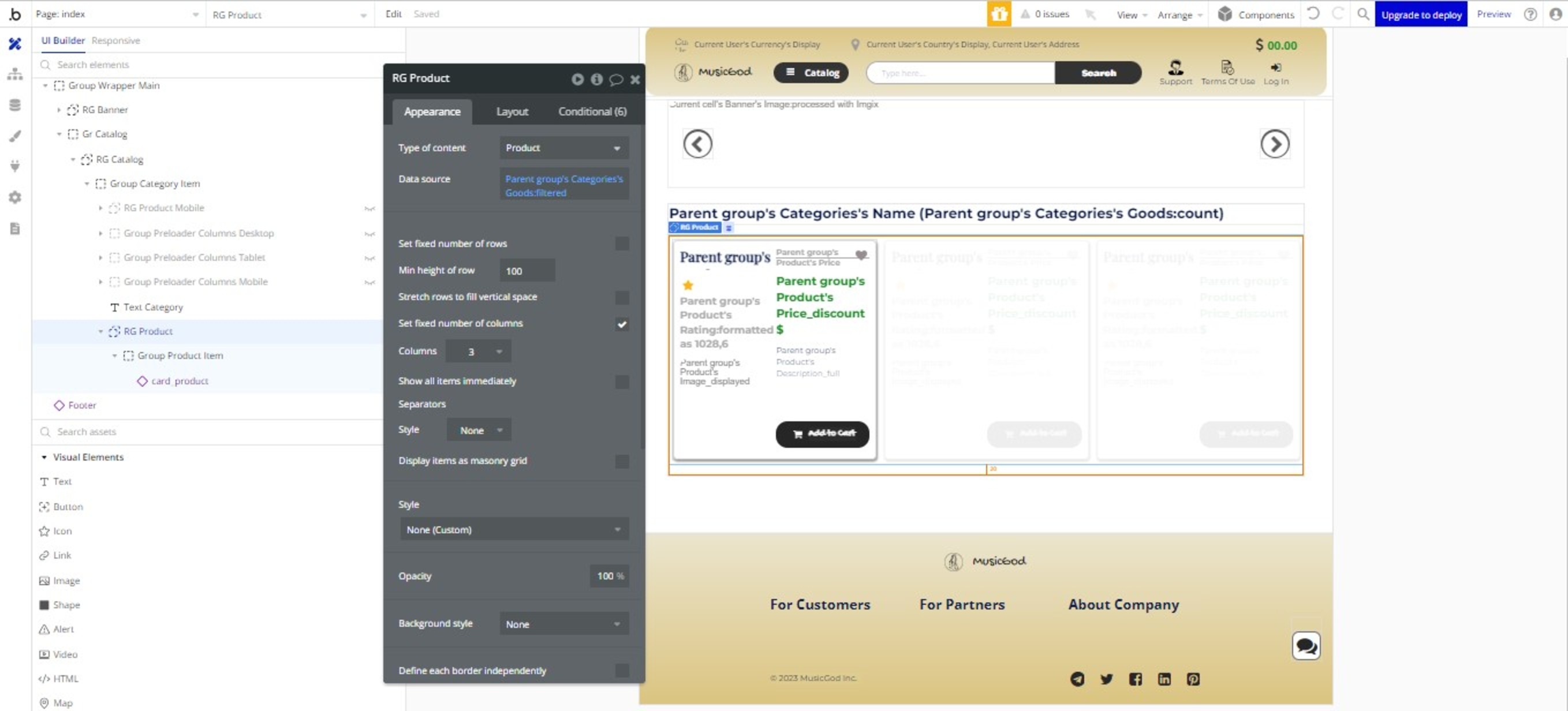This screenshot has height=711, width=1568.
Task: Open the Styles brush icon
Action: tap(14, 136)
